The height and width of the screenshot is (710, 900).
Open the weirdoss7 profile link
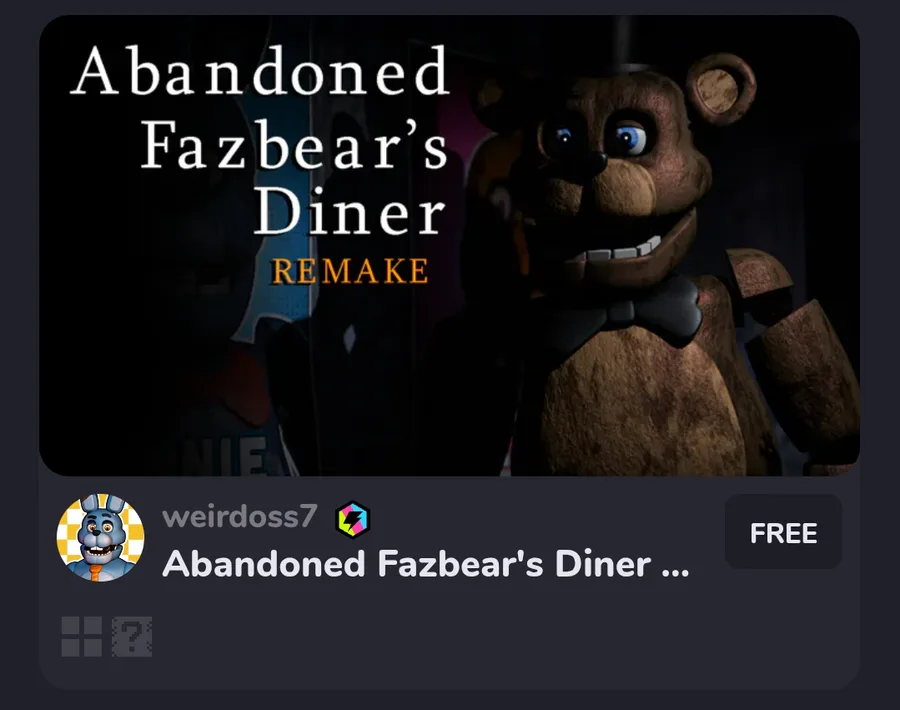[x=240, y=516]
